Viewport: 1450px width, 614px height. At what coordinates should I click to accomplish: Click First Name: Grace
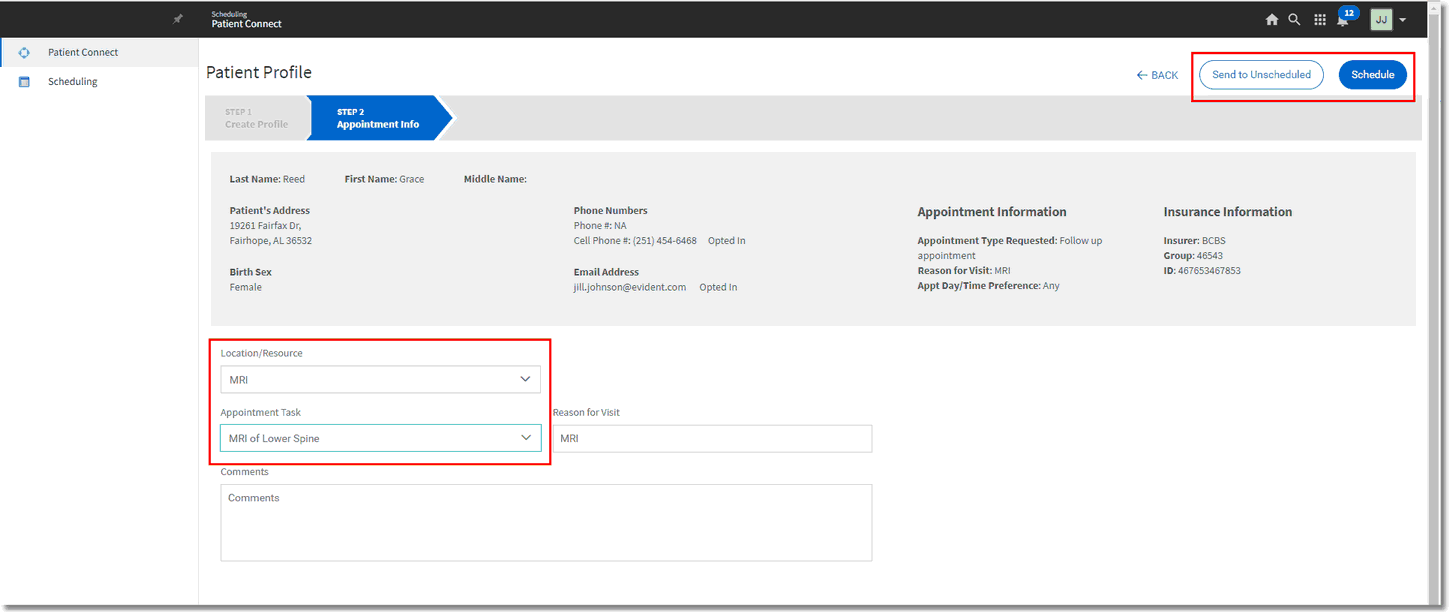click(x=384, y=179)
